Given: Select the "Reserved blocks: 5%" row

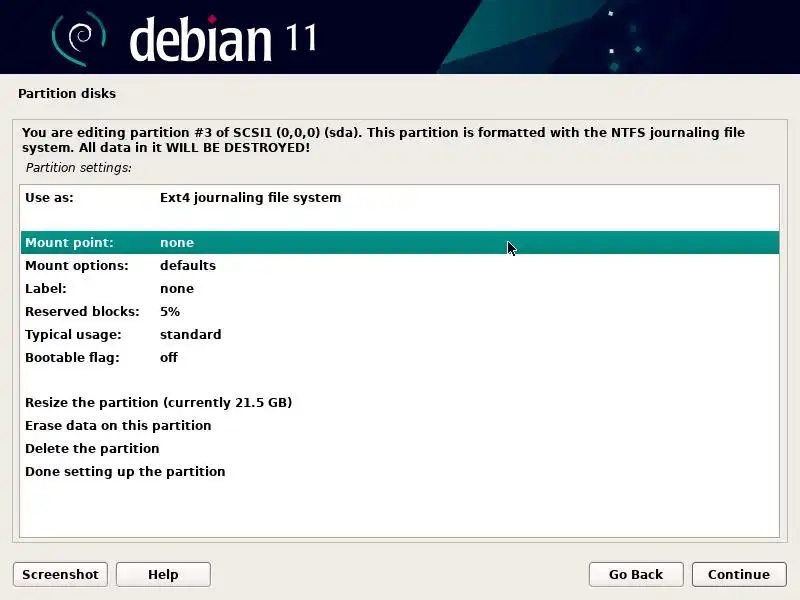Looking at the screenshot, I should pyautogui.click(x=399, y=311).
